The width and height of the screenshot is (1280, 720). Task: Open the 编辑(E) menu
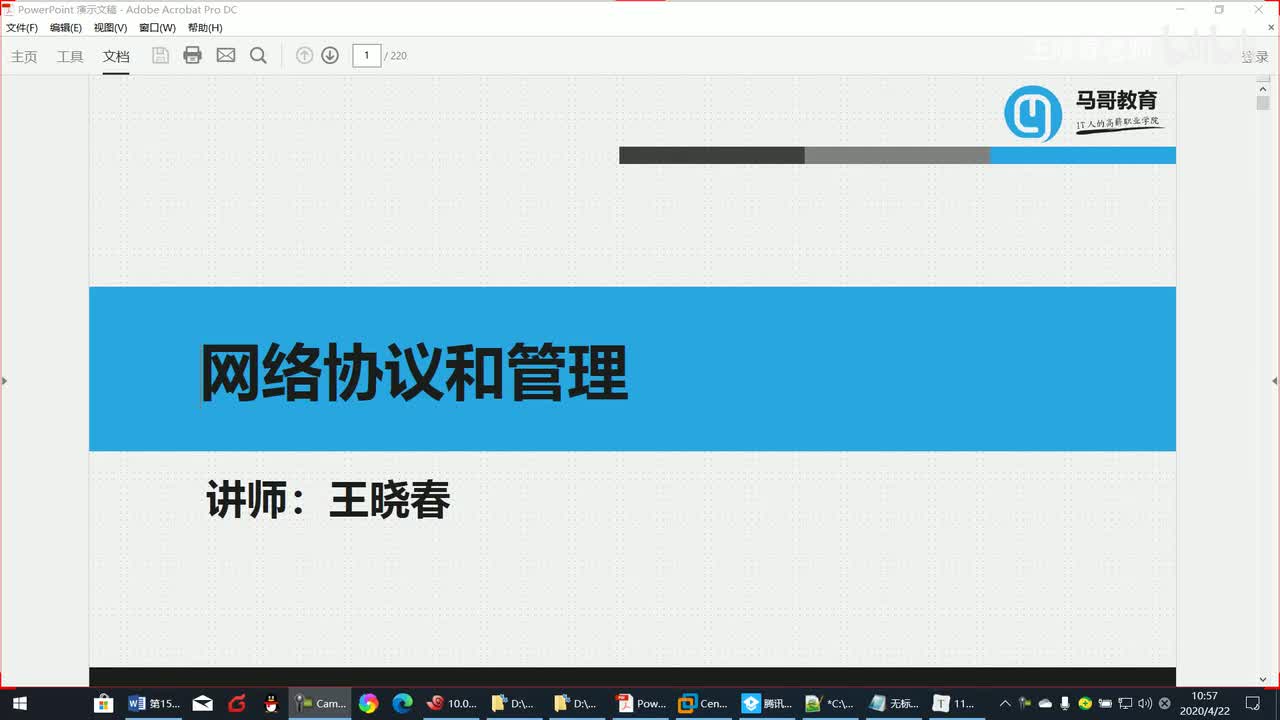coord(66,28)
